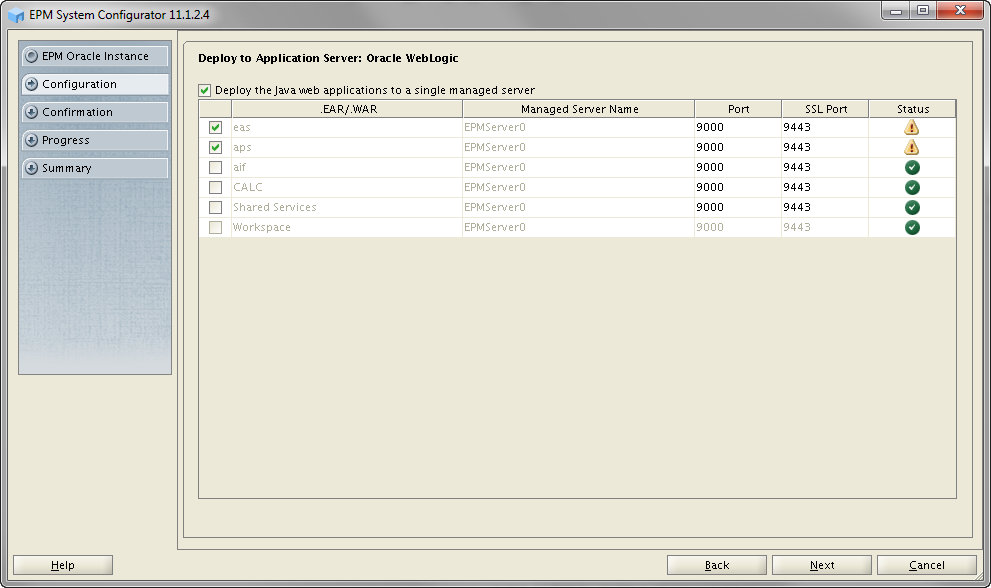Screen dimensions: 991x588
Task: Click the Port cell in Workspace row
Action: click(738, 228)
